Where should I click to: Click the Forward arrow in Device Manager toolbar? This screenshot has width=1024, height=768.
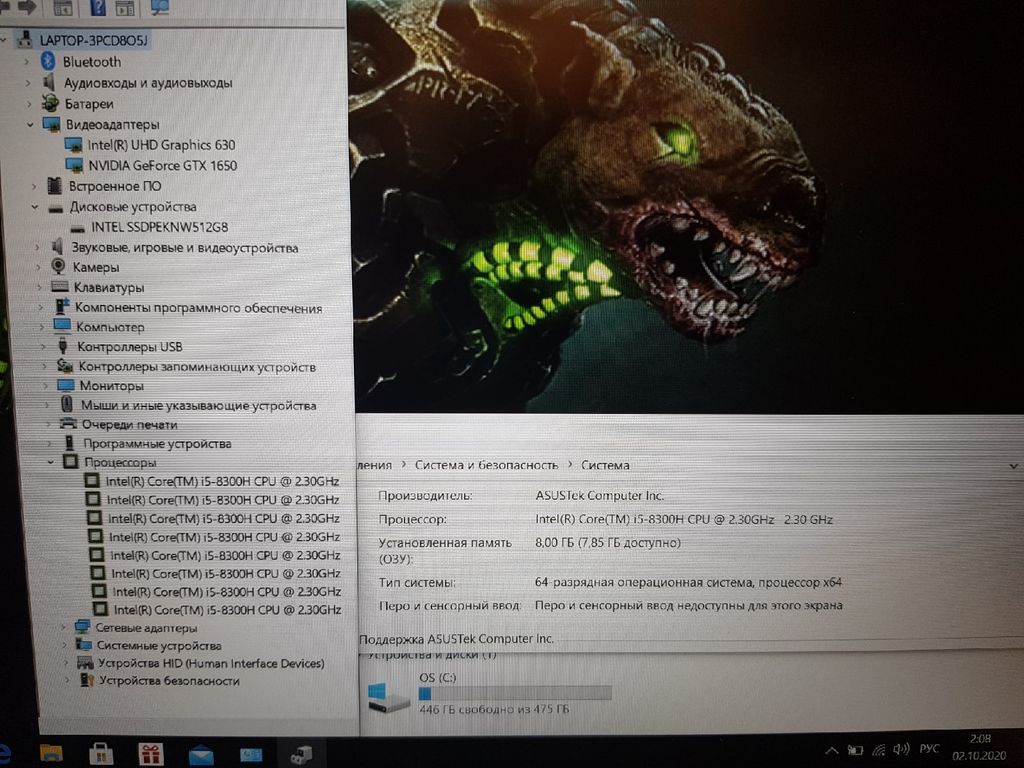pyautogui.click(x=27, y=8)
